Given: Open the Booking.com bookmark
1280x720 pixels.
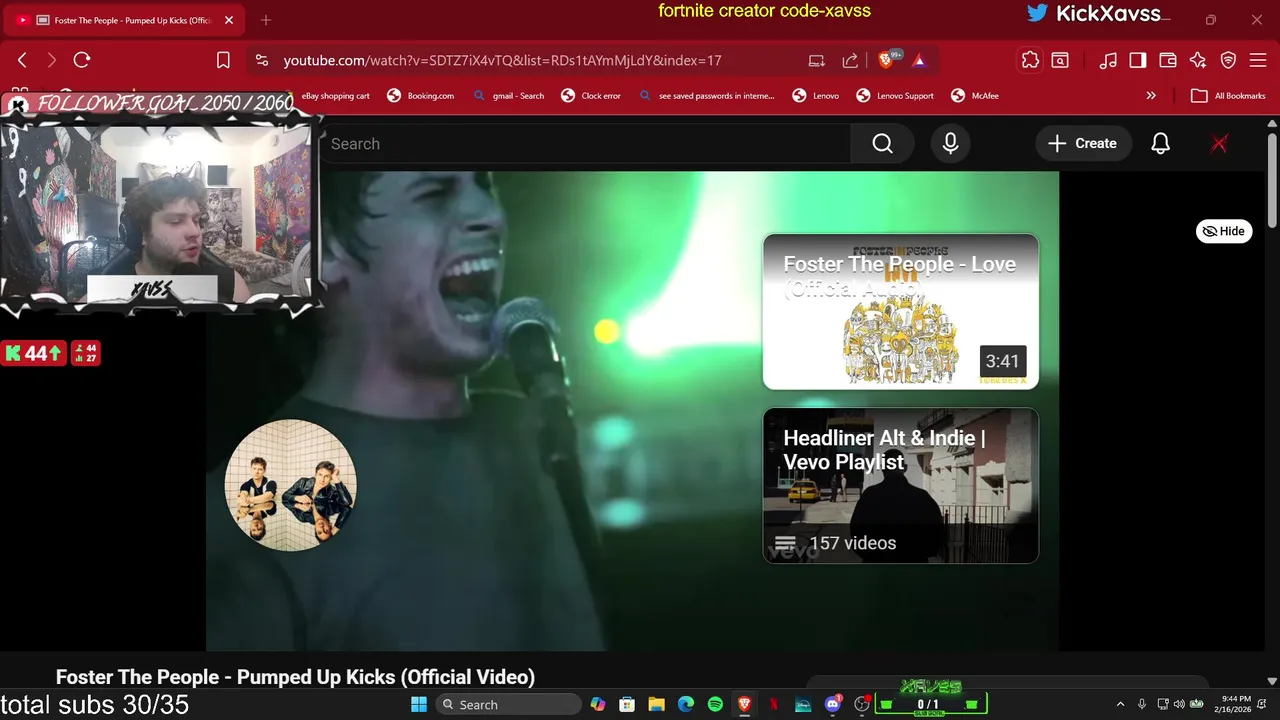Looking at the screenshot, I should click(421, 96).
